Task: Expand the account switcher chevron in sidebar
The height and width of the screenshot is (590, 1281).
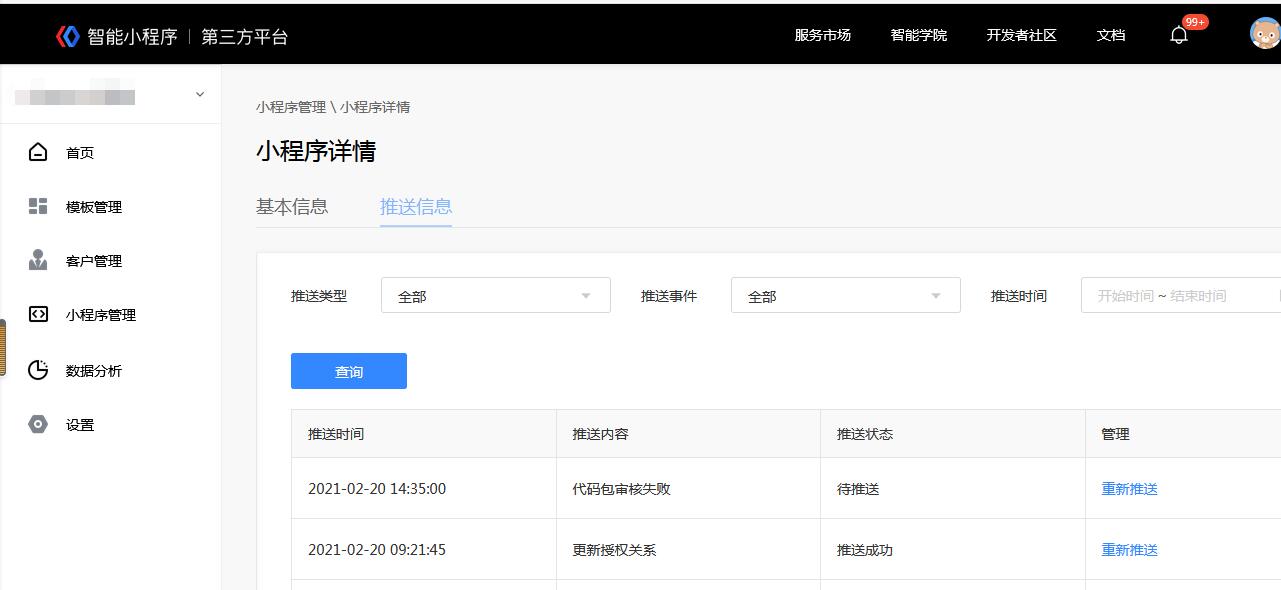Action: point(200,94)
